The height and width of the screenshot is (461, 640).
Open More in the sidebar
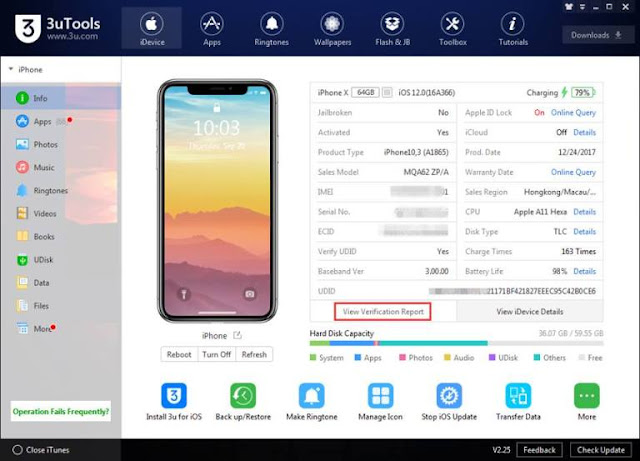[61, 328]
